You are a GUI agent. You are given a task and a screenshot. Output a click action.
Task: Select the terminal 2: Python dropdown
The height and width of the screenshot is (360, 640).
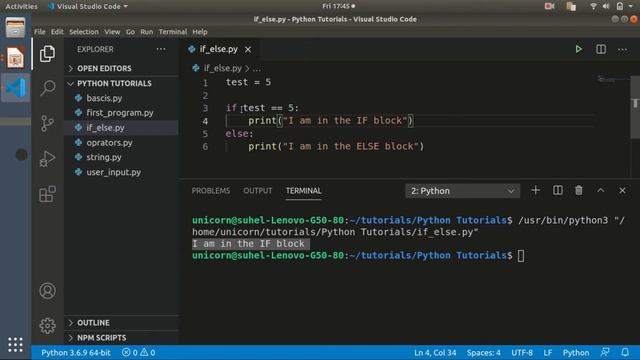click(x=462, y=191)
